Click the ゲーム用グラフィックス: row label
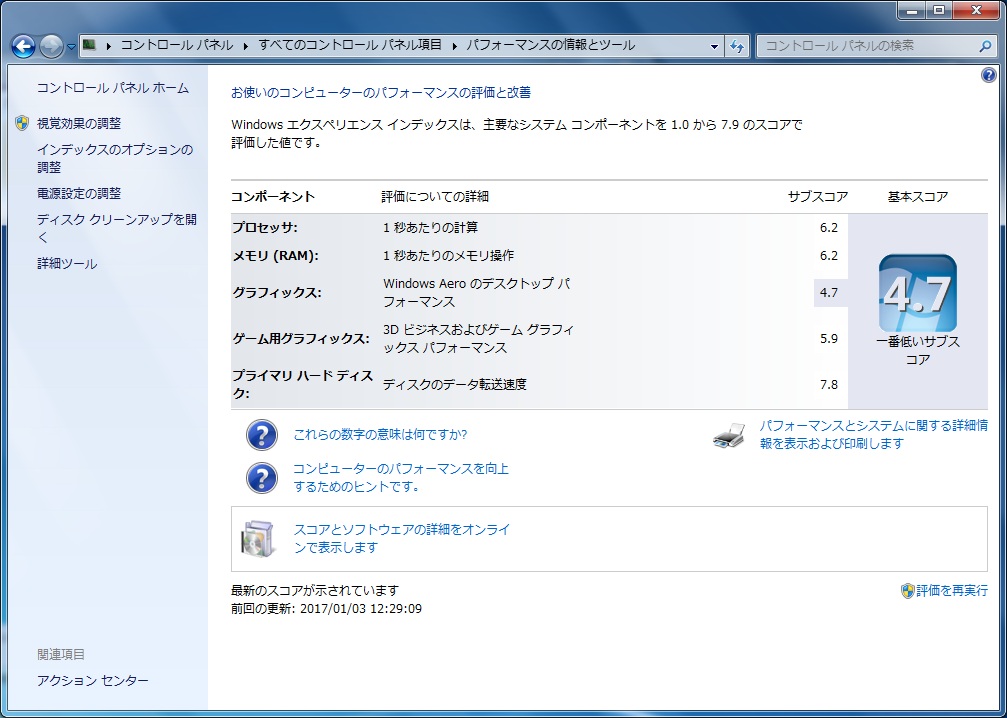 click(301, 339)
